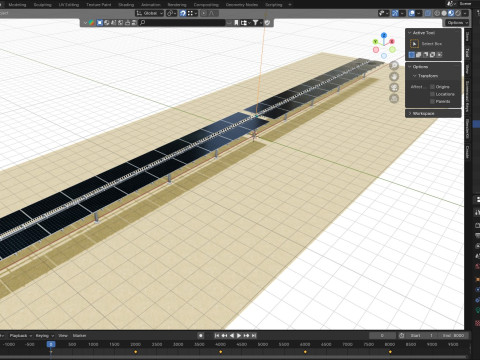
Task: Collapse the Options panel in the sidebar
Action: click(x=420, y=67)
